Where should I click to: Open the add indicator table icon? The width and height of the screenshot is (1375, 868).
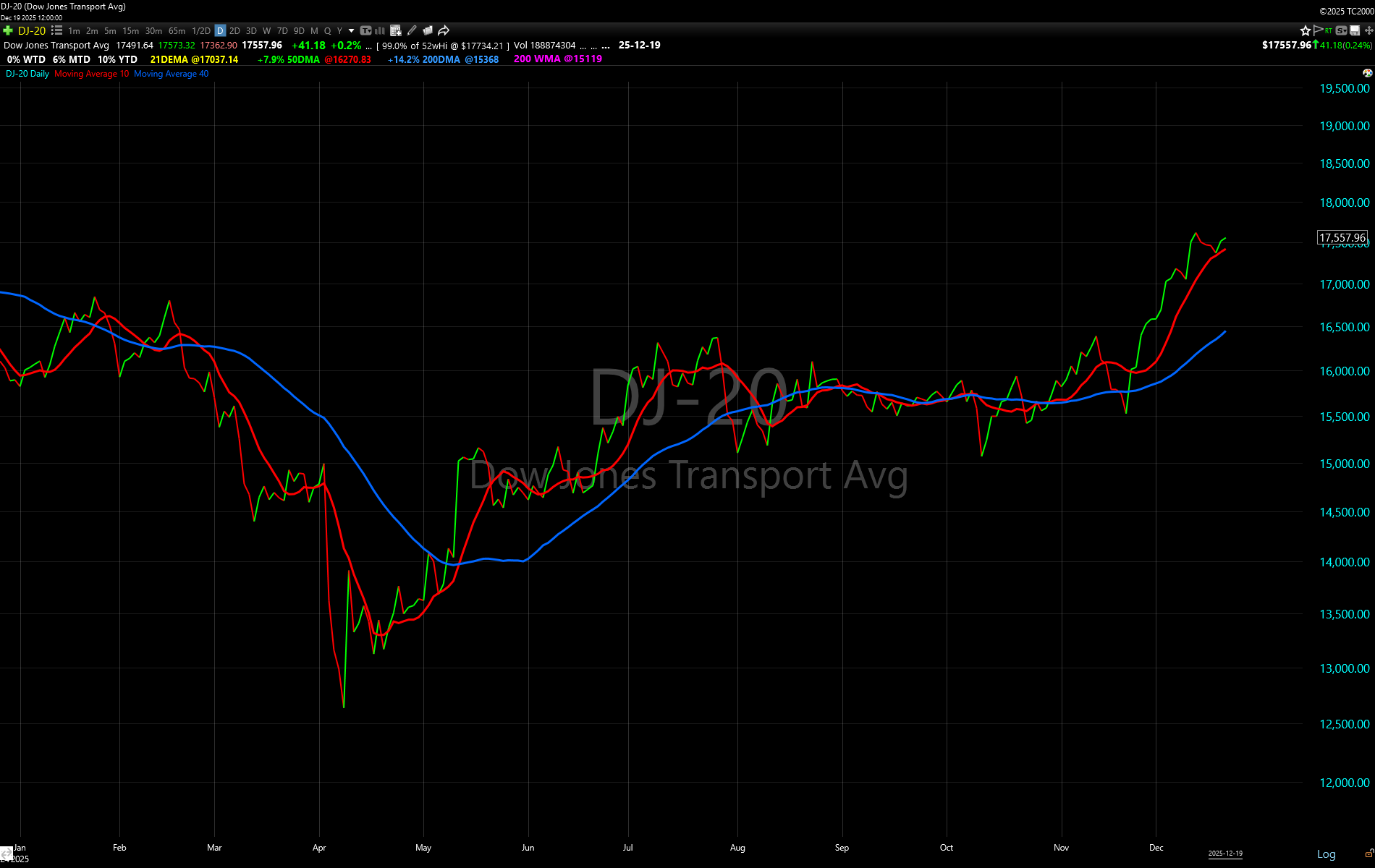(395, 30)
